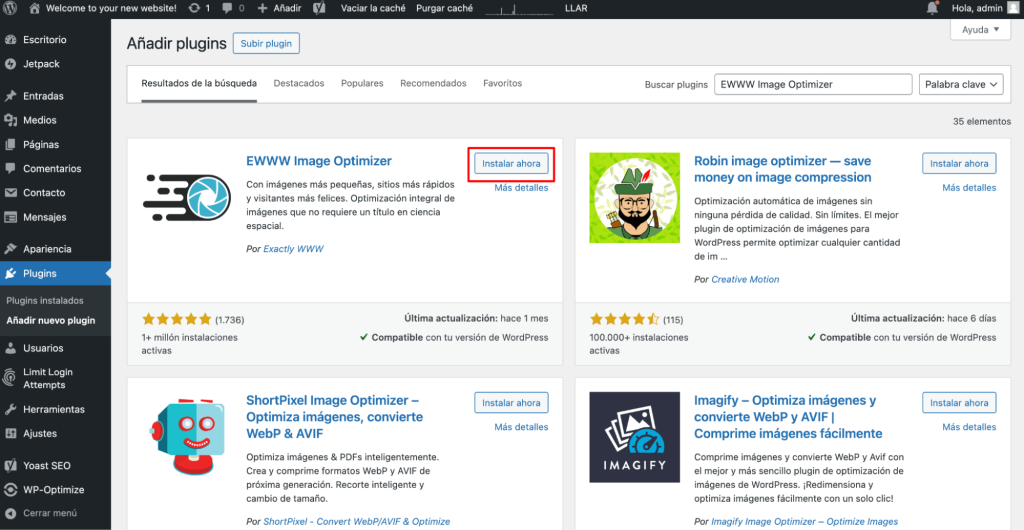The image size is (1024, 530).
Task: Open the Exactly WWW author link
Action: coord(293,249)
